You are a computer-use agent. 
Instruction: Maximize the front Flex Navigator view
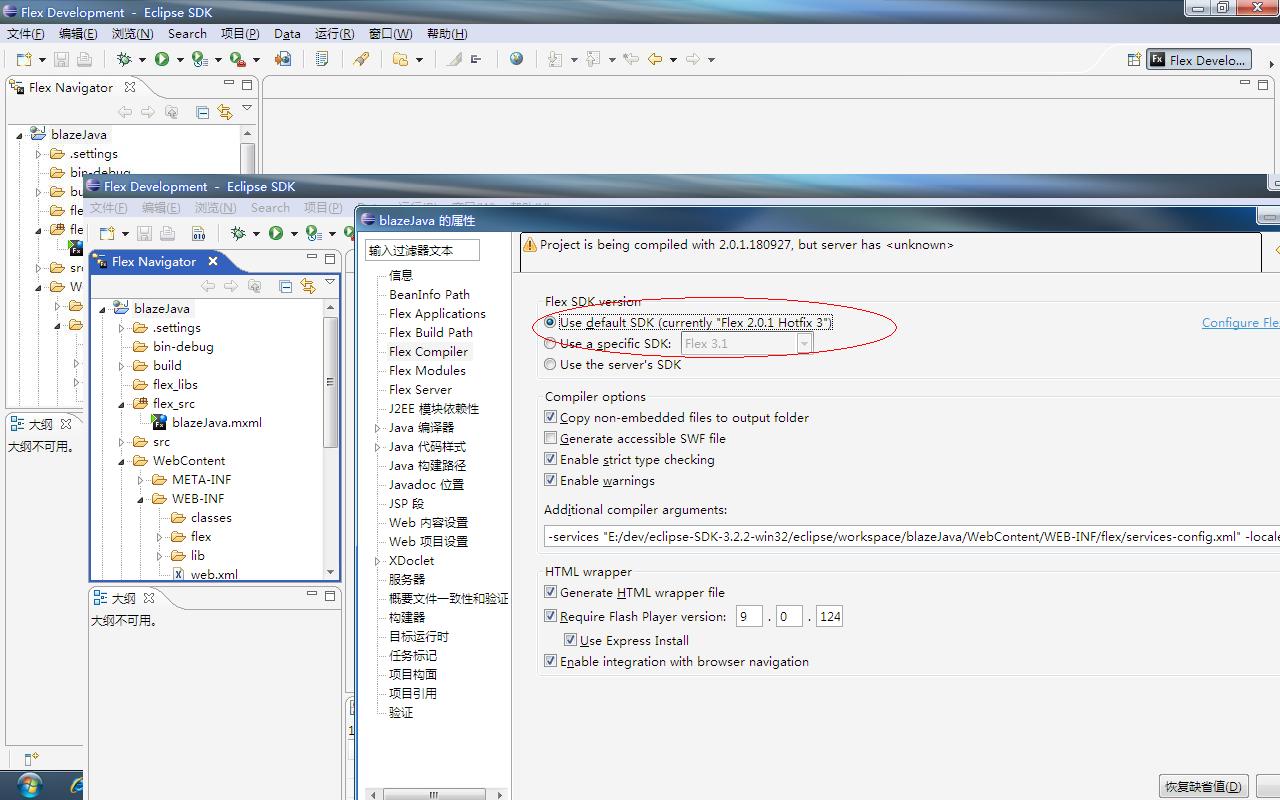click(x=330, y=259)
